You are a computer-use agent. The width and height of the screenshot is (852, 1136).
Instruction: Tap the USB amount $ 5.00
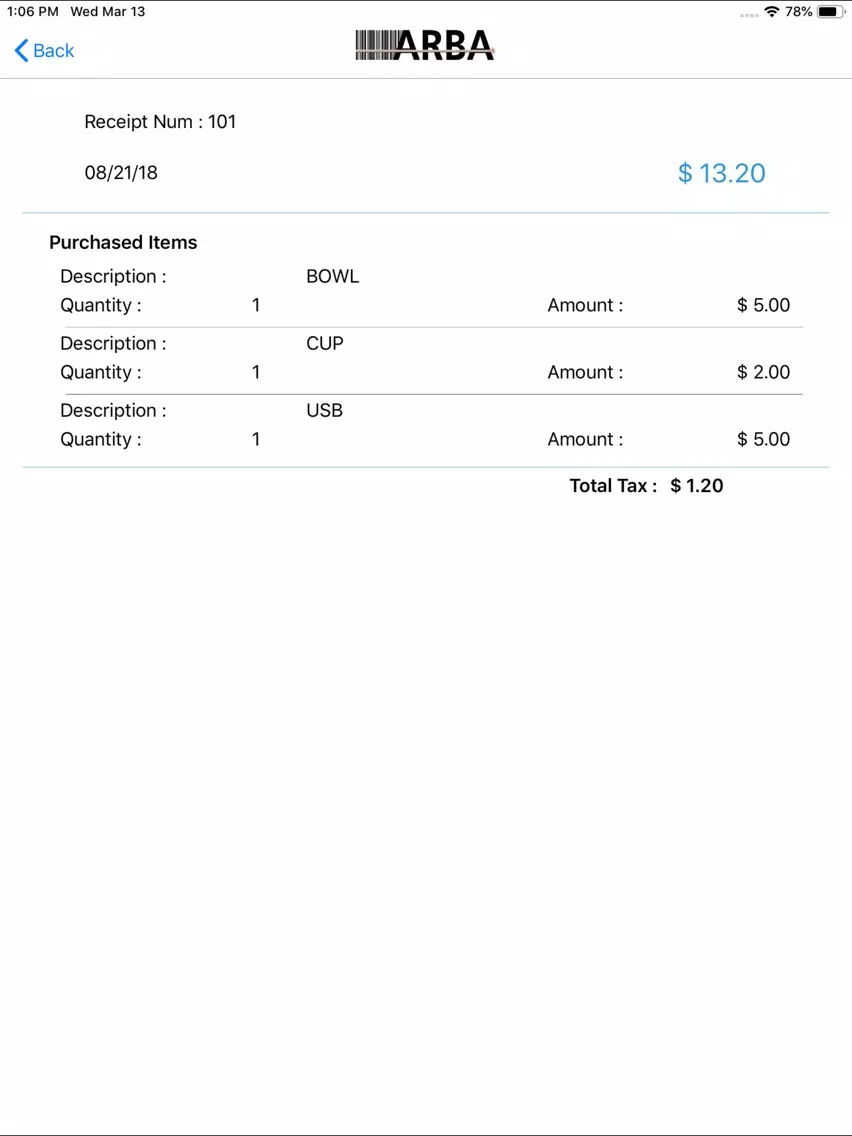763,440
